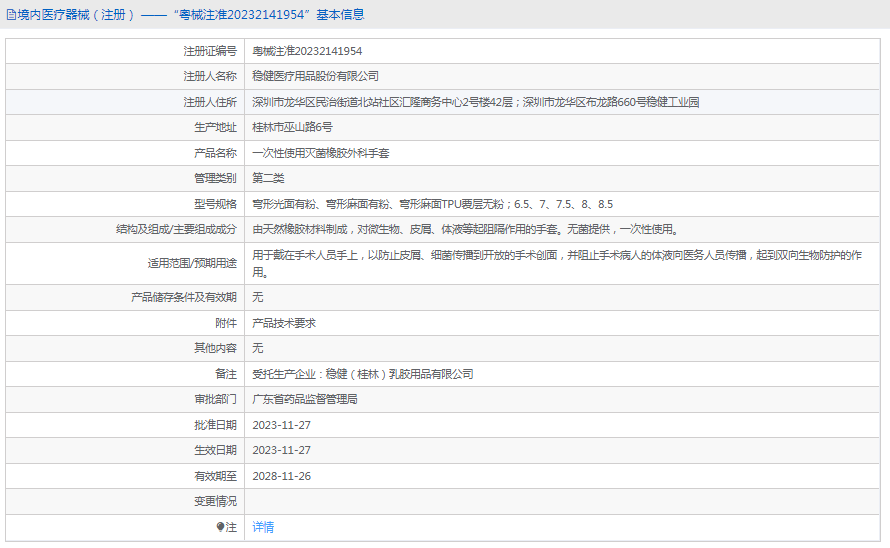Select the page title 境内医疗器械（注册）基本信息
Viewport: 890px width, 548px height.
pos(191,15)
